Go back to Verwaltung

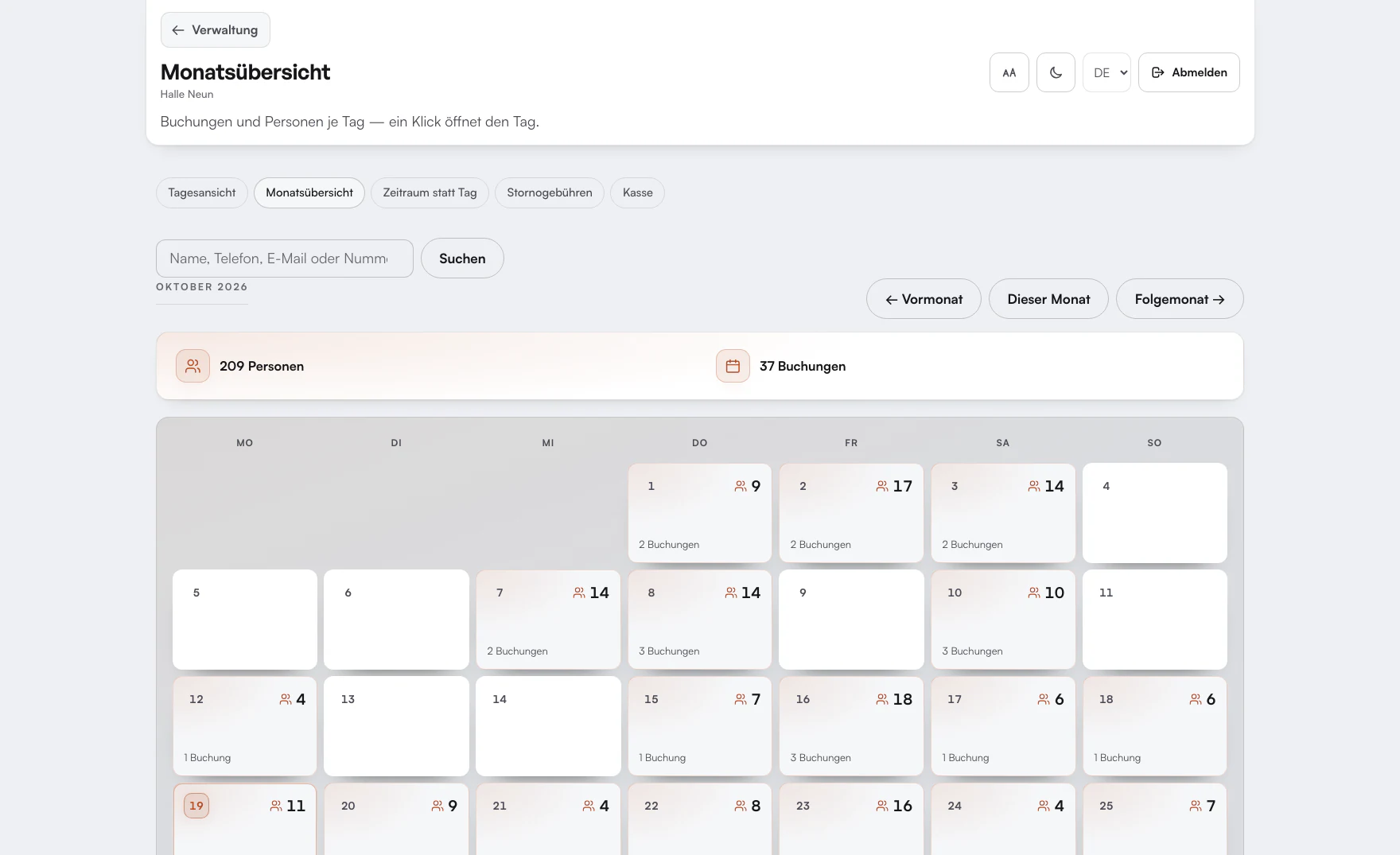pyautogui.click(x=215, y=30)
